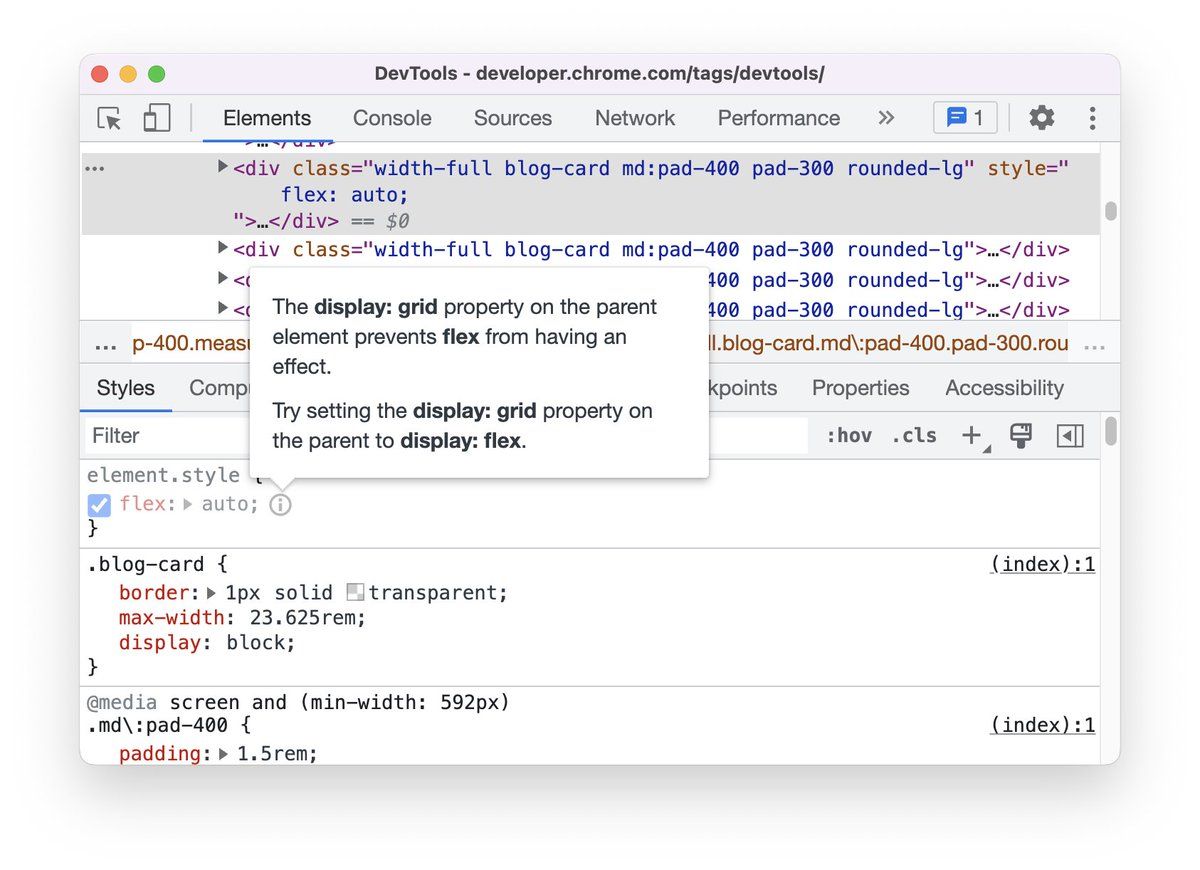Uncheck the flex: auto property checkbox
1200x870 pixels.
click(x=99, y=505)
